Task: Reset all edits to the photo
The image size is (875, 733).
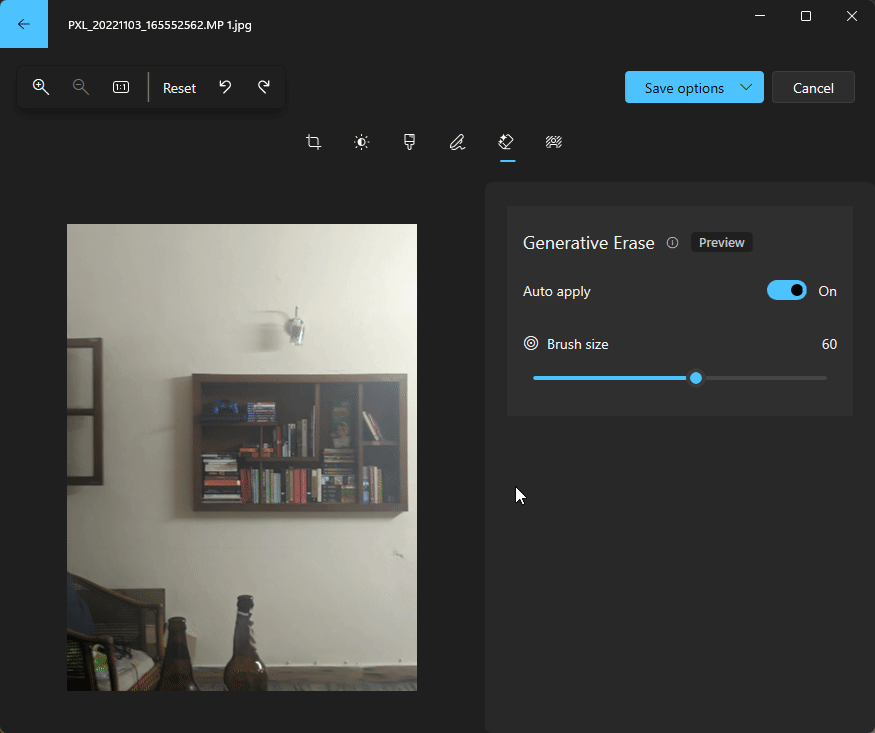Action: pos(179,88)
